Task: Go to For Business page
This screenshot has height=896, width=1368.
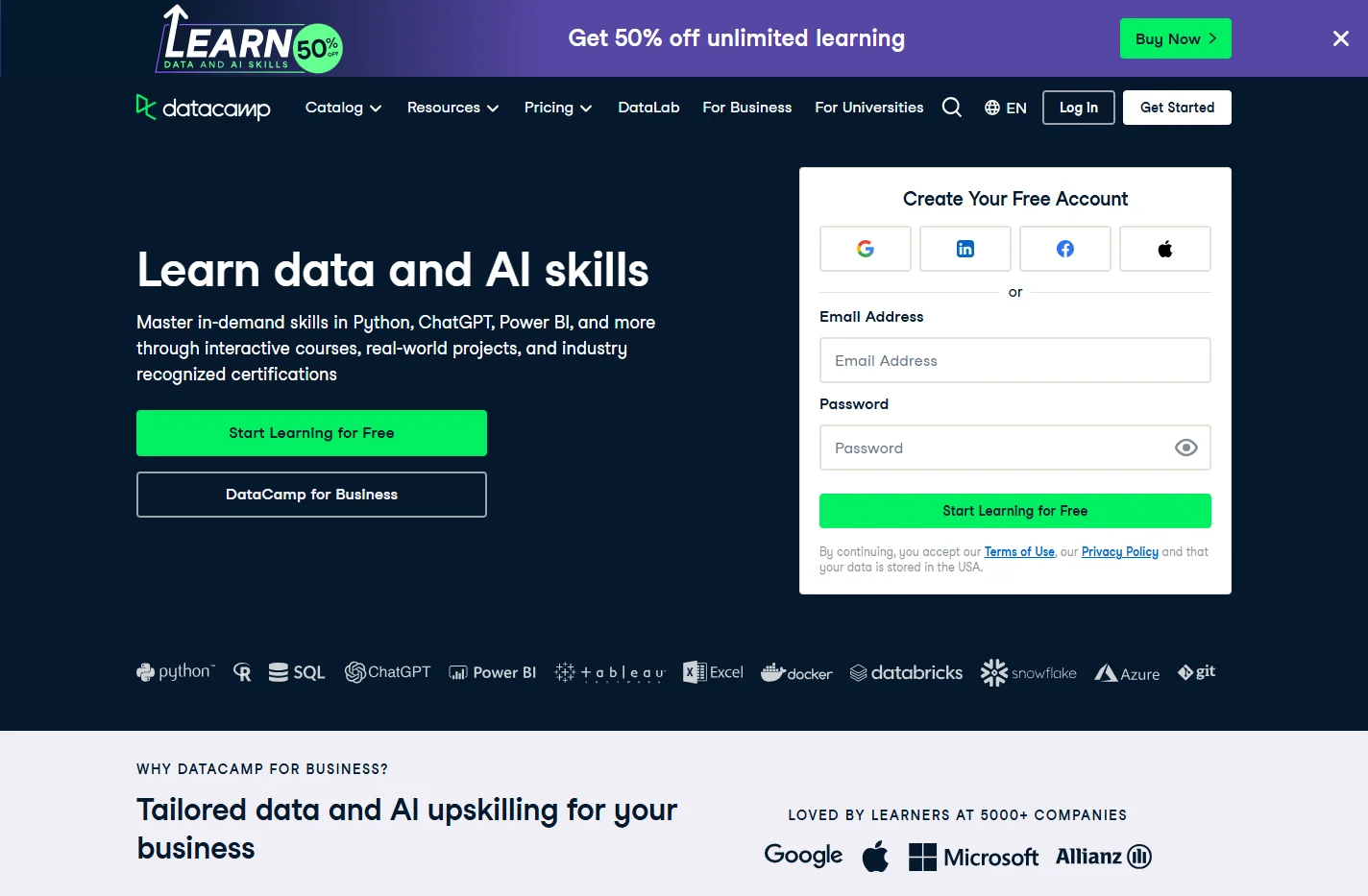Action: point(747,108)
